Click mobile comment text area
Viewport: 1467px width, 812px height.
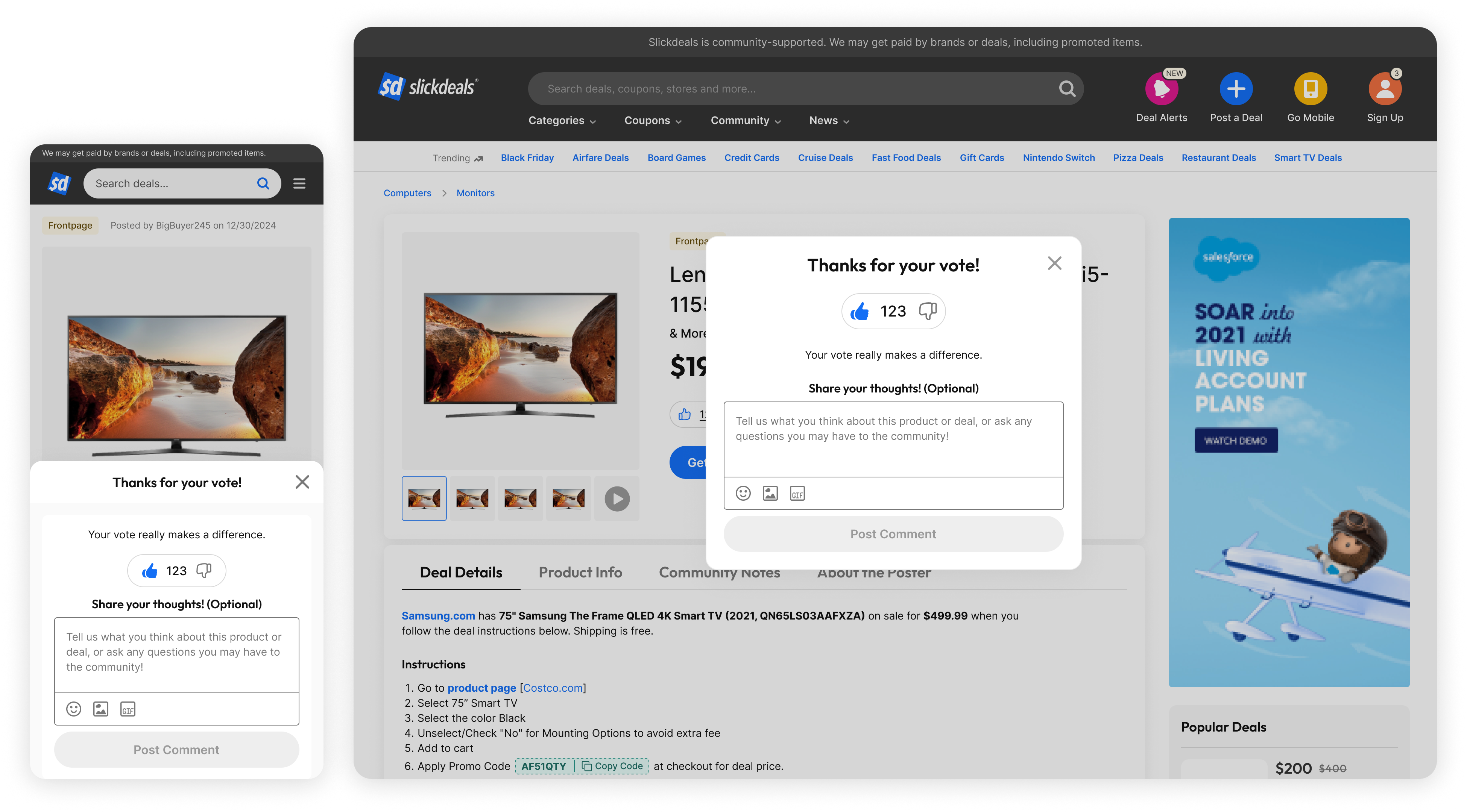pos(176,654)
